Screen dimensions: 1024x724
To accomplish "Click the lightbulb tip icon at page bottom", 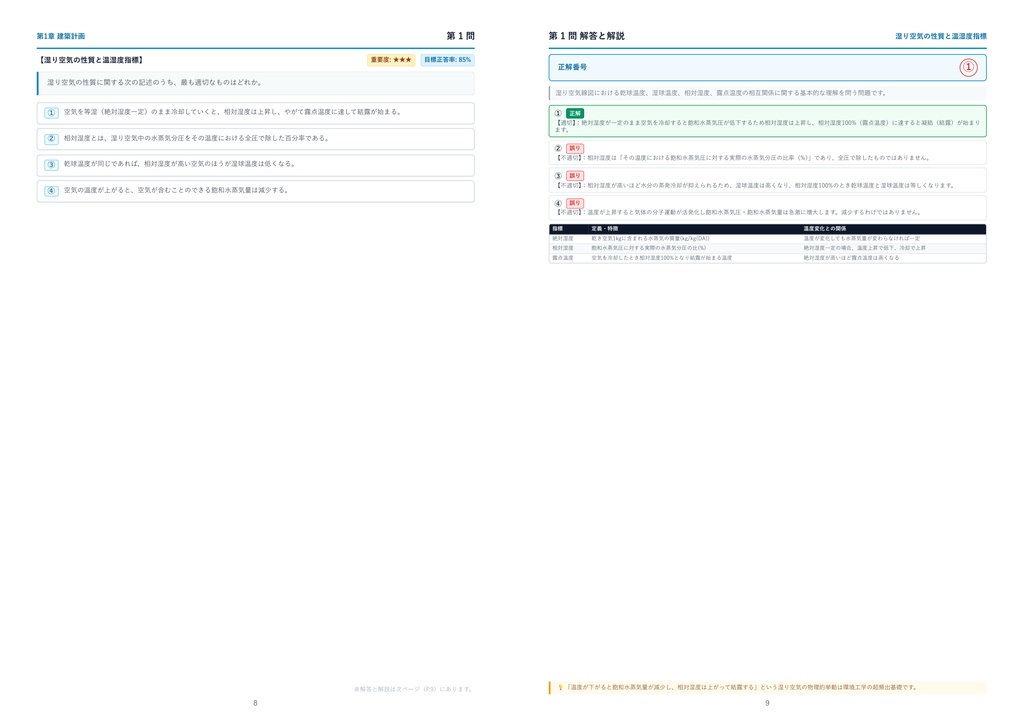I will coord(560,687).
